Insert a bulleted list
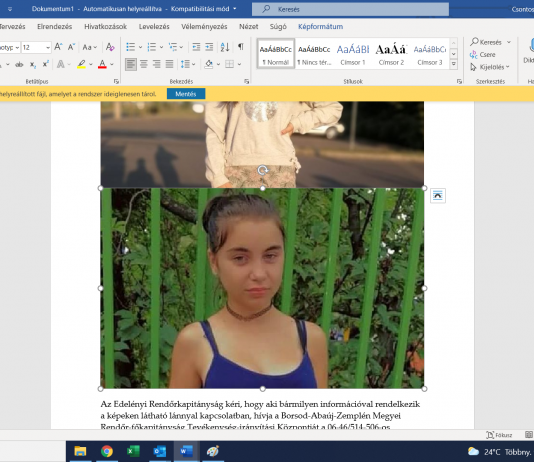Image resolution: width=534 pixels, height=462 pixels. (130, 47)
